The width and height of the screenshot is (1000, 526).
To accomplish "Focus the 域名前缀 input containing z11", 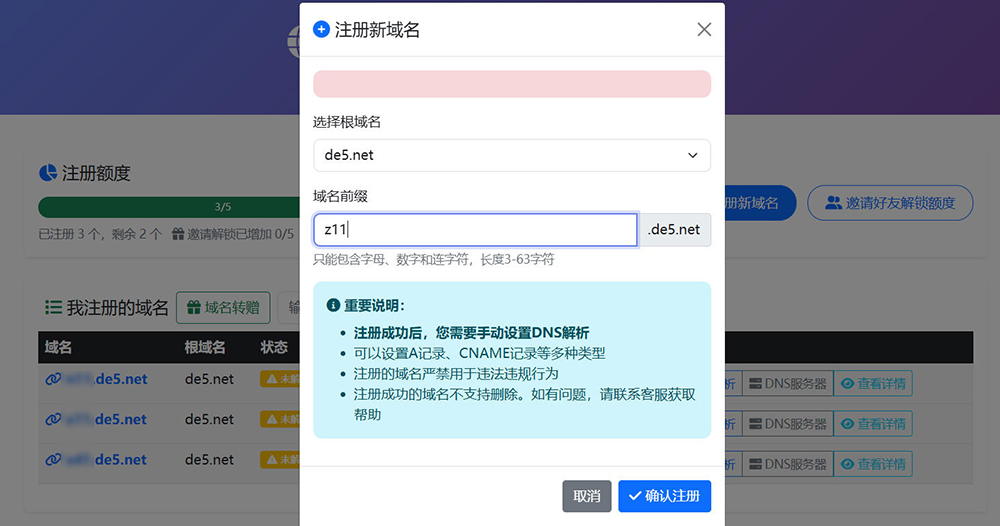I will [475, 230].
